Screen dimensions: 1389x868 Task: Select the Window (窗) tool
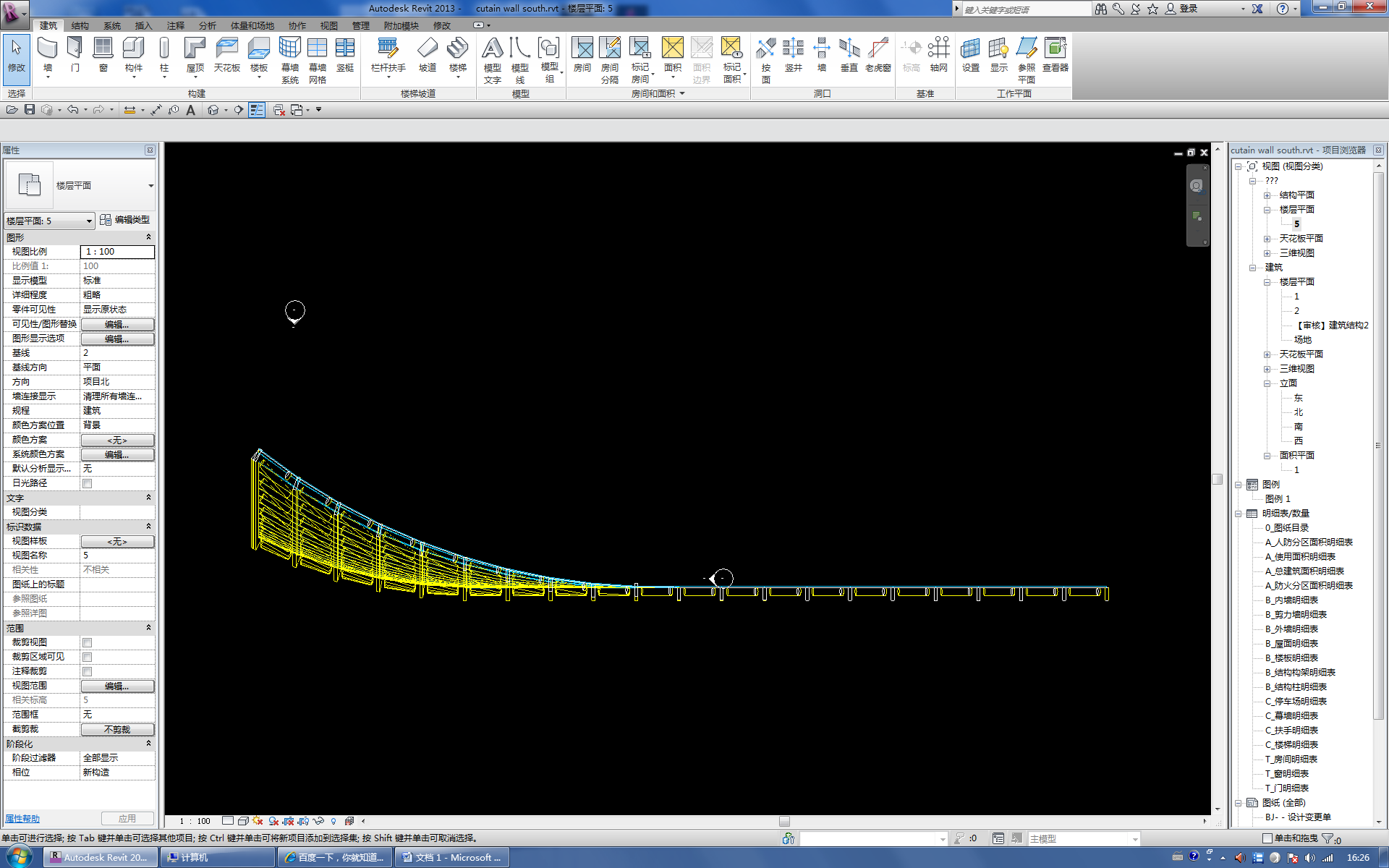coord(103,55)
